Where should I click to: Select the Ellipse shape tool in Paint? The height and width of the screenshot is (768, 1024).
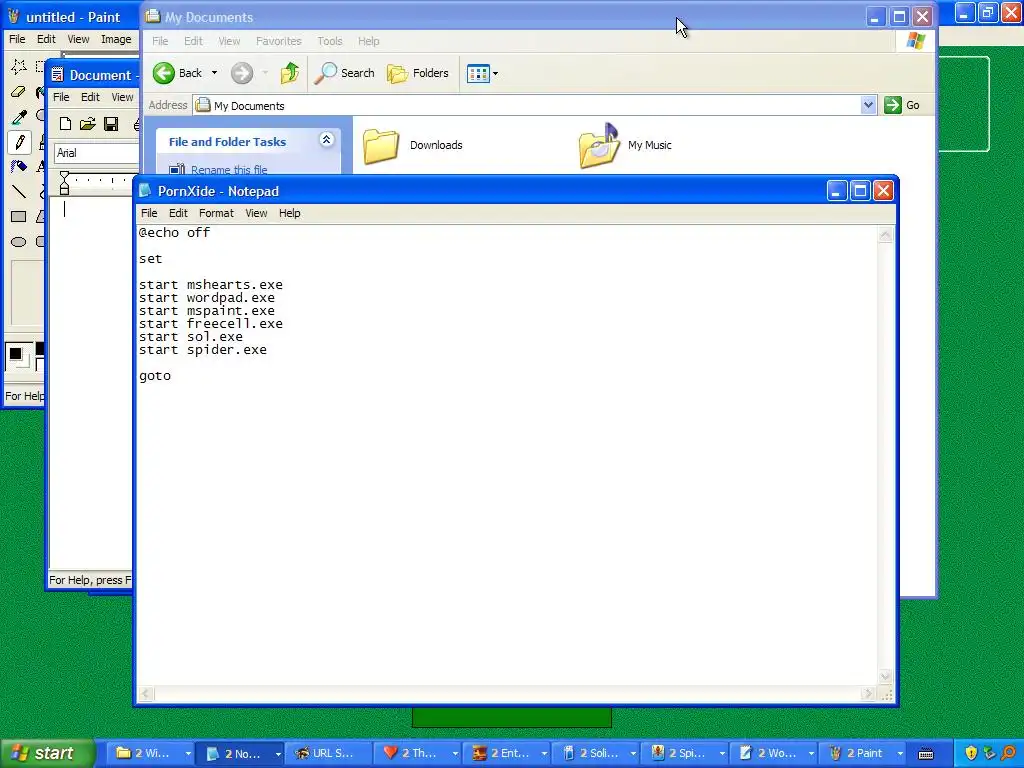(19, 242)
